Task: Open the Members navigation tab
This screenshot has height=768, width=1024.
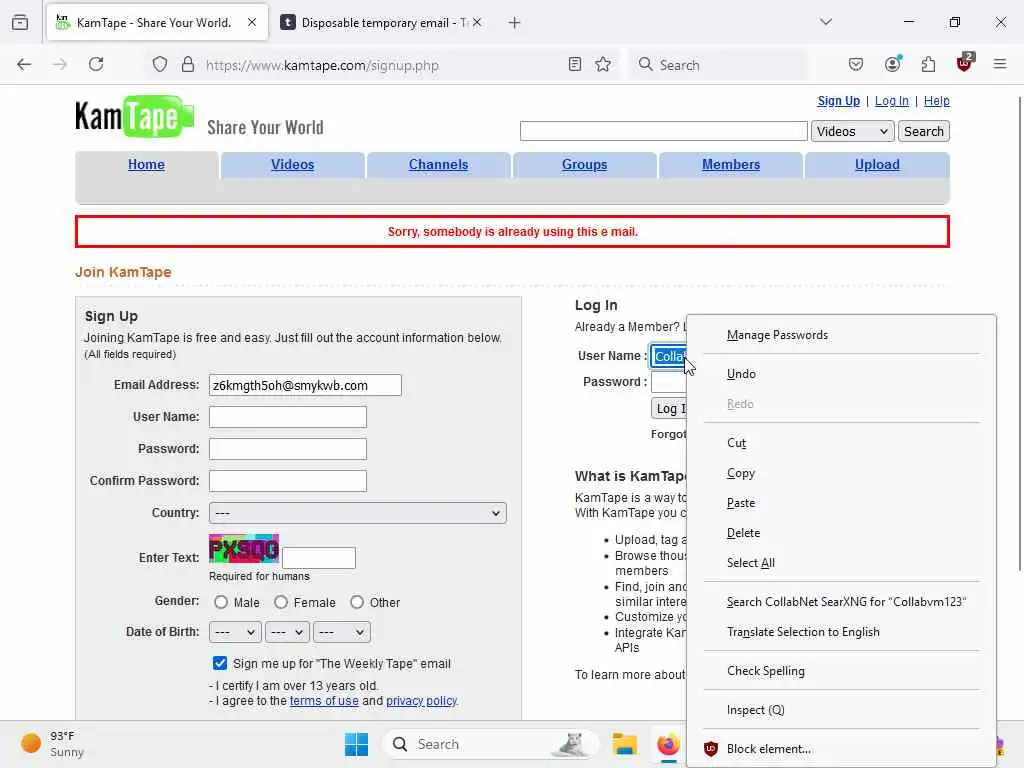Action: pyautogui.click(x=731, y=165)
